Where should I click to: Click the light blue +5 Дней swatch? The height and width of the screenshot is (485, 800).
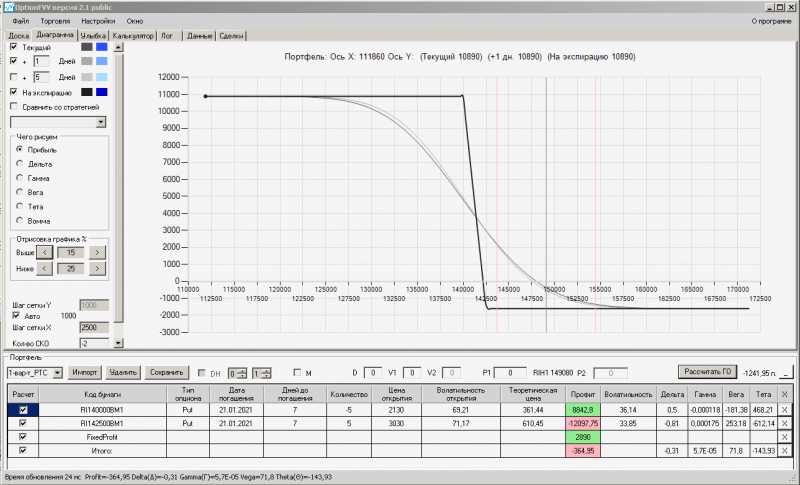click(102, 77)
